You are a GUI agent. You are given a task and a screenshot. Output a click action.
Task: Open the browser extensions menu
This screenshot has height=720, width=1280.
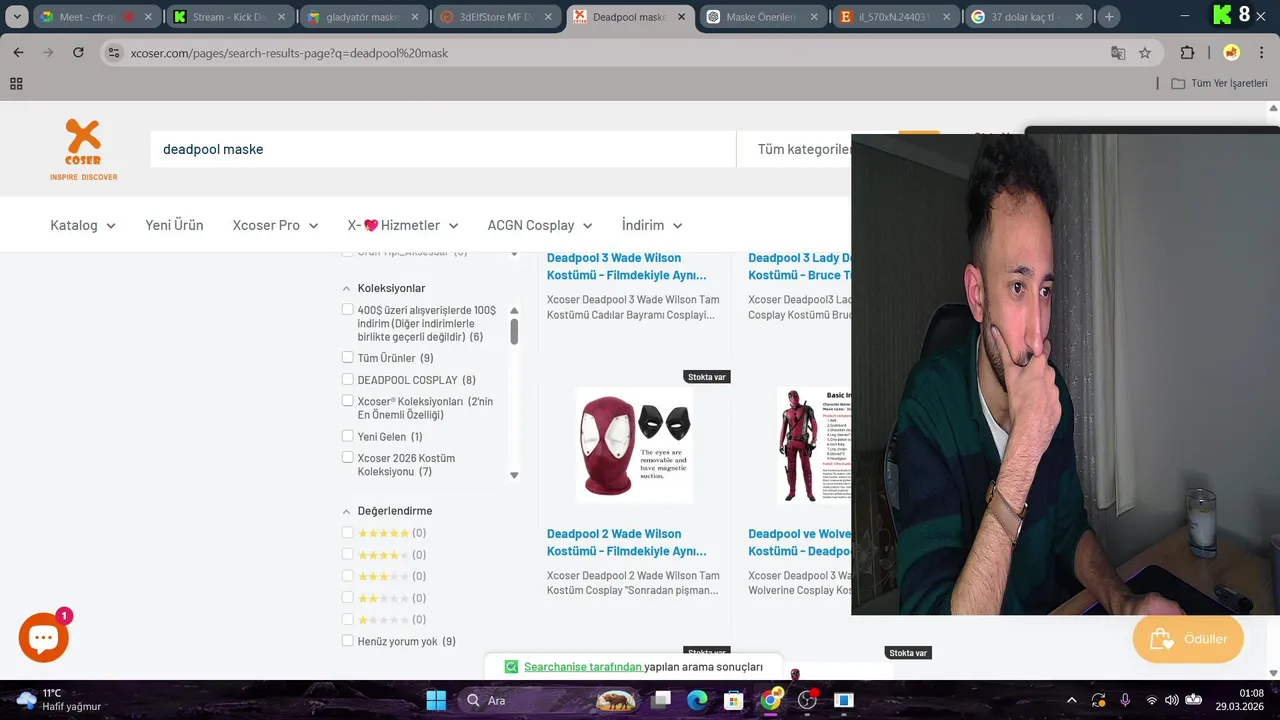click(x=1187, y=53)
